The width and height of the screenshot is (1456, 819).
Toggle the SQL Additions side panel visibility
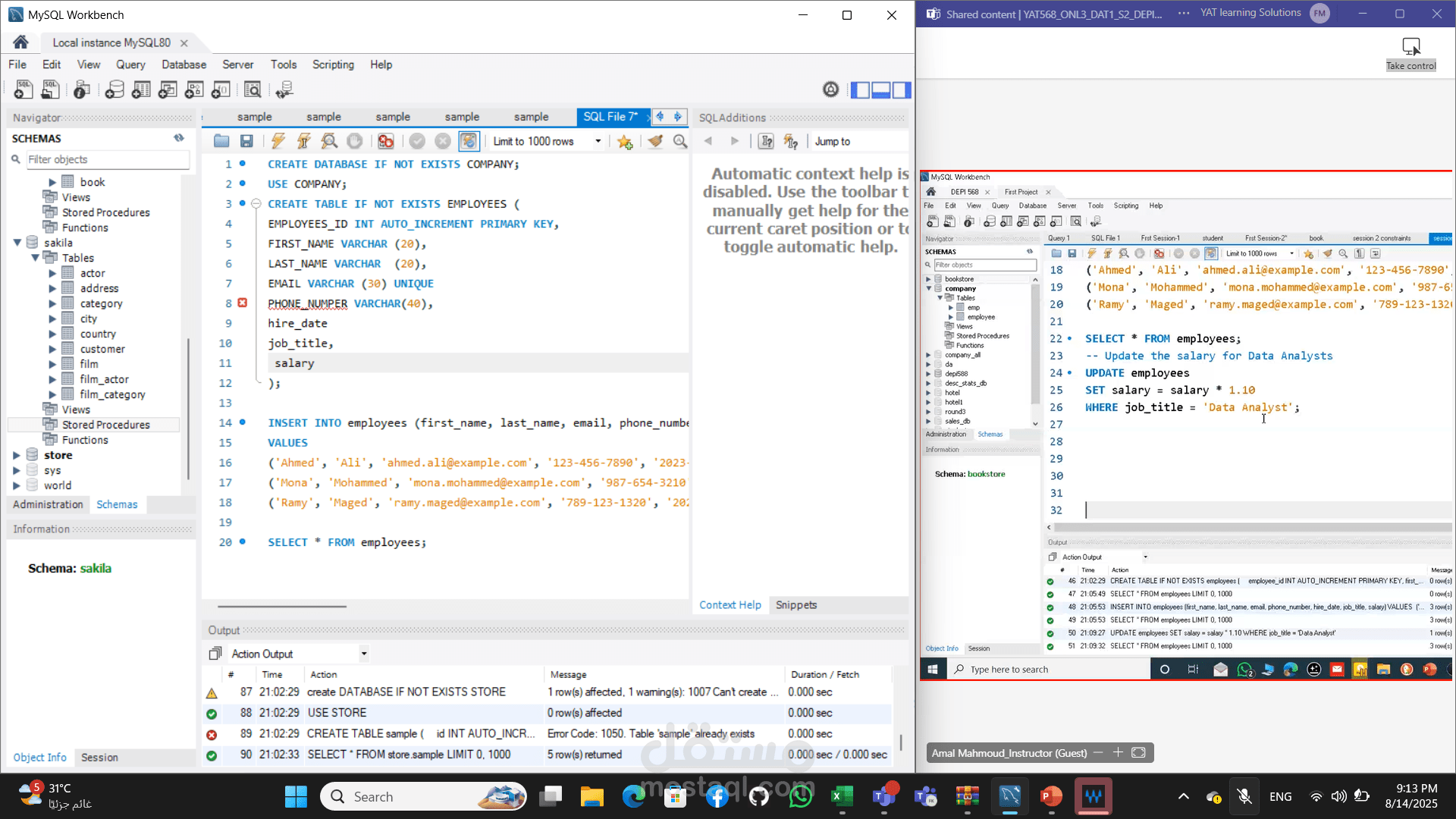coord(902,90)
